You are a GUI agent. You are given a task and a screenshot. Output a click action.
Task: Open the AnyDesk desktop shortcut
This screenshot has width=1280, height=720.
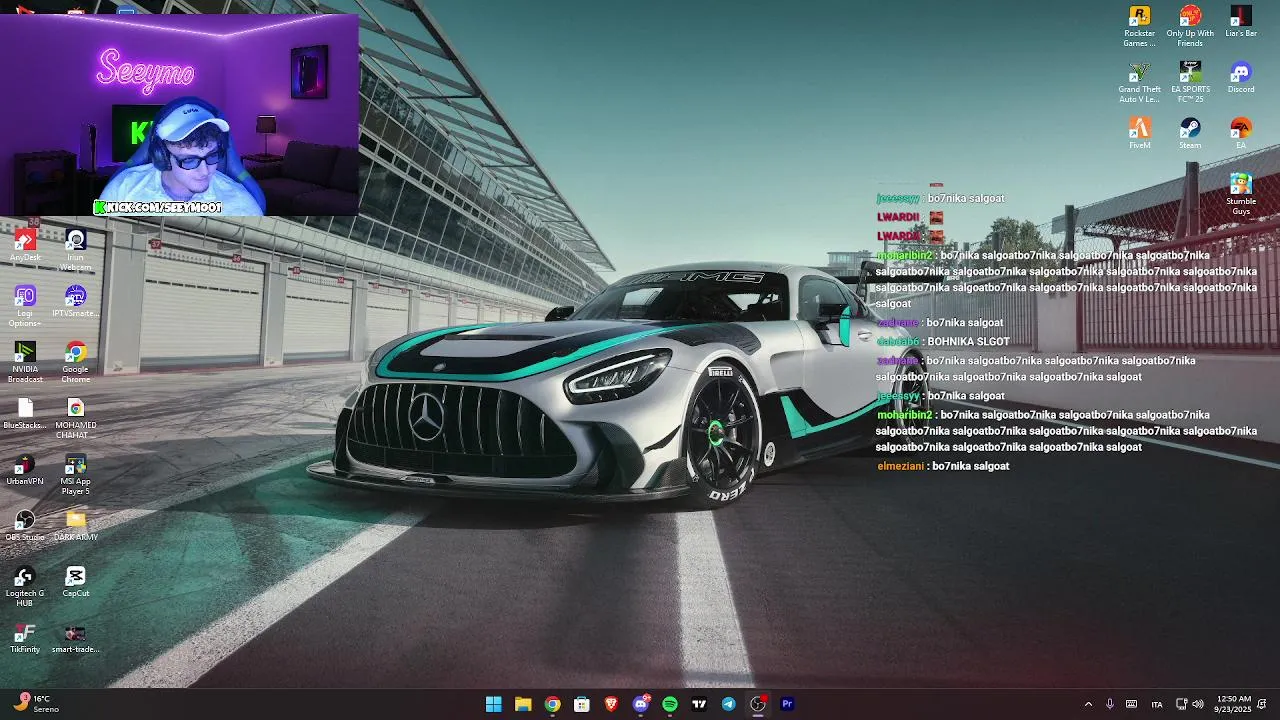pyautogui.click(x=25, y=246)
